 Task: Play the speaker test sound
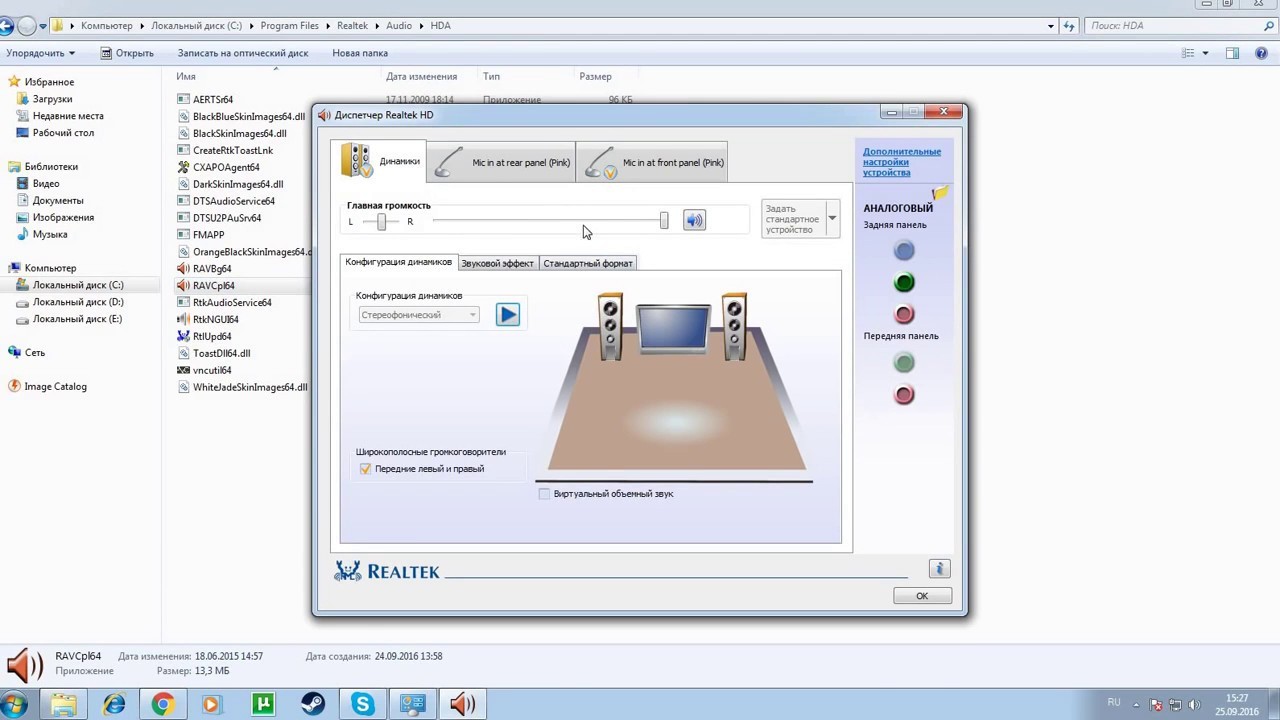pyautogui.click(x=508, y=315)
